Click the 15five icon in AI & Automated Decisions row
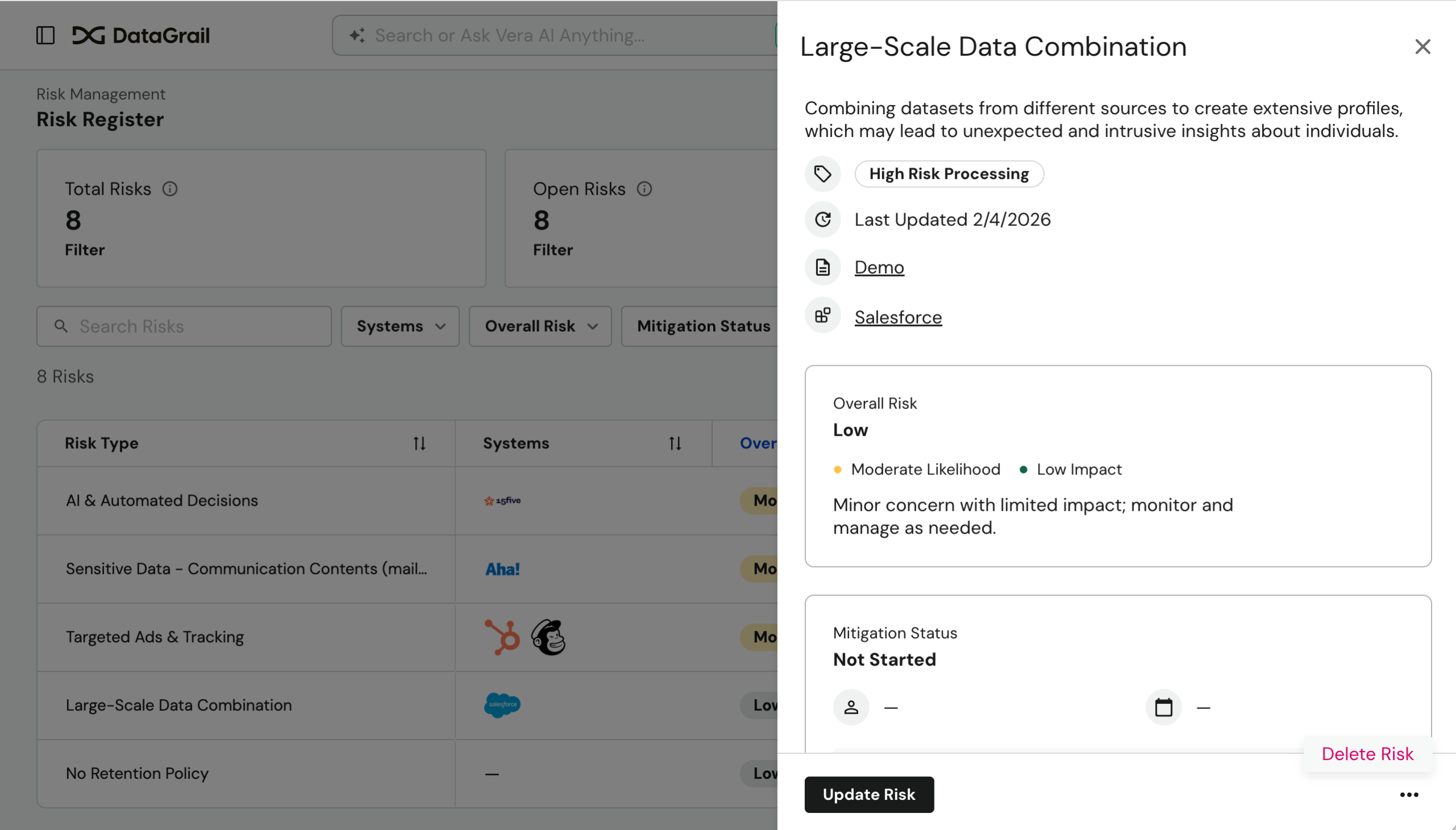Image resolution: width=1456 pixels, height=830 pixels. pyautogui.click(x=502, y=501)
